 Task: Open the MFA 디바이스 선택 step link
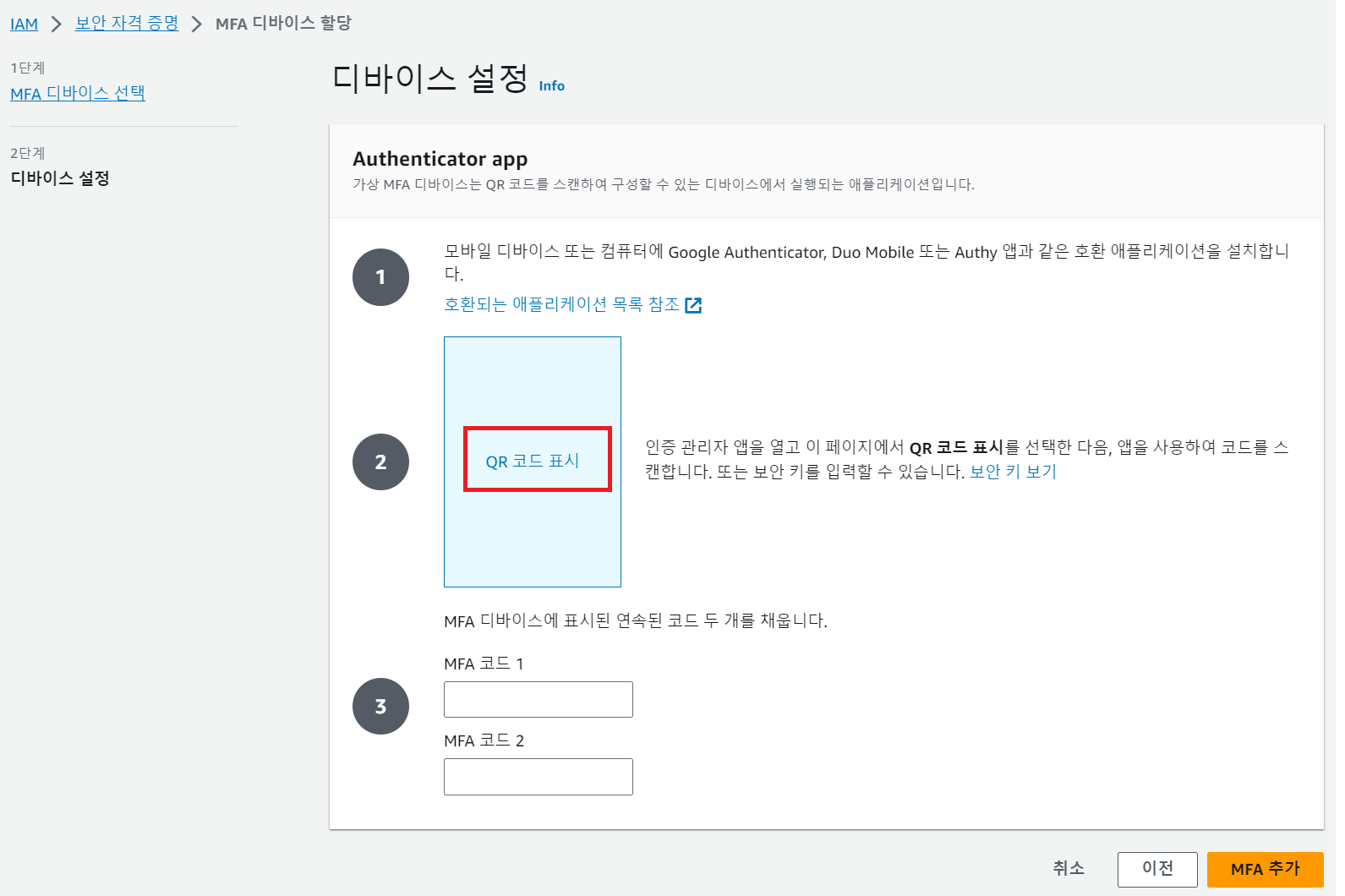coord(78,93)
